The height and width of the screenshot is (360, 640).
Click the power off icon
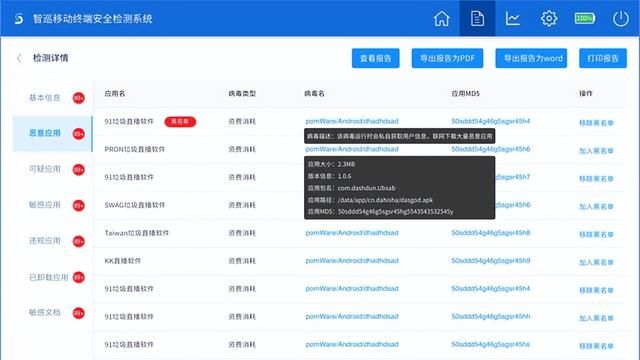pyautogui.click(x=621, y=19)
